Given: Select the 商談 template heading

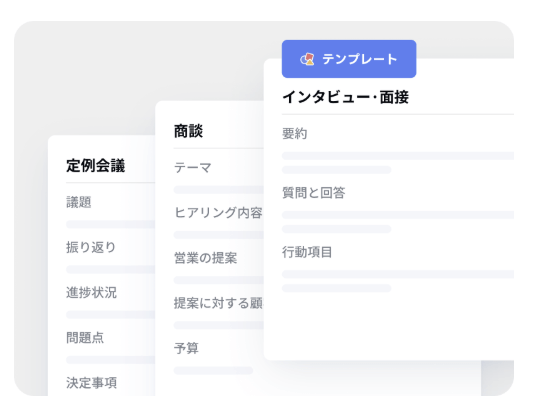Looking at the screenshot, I should (188, 131).
